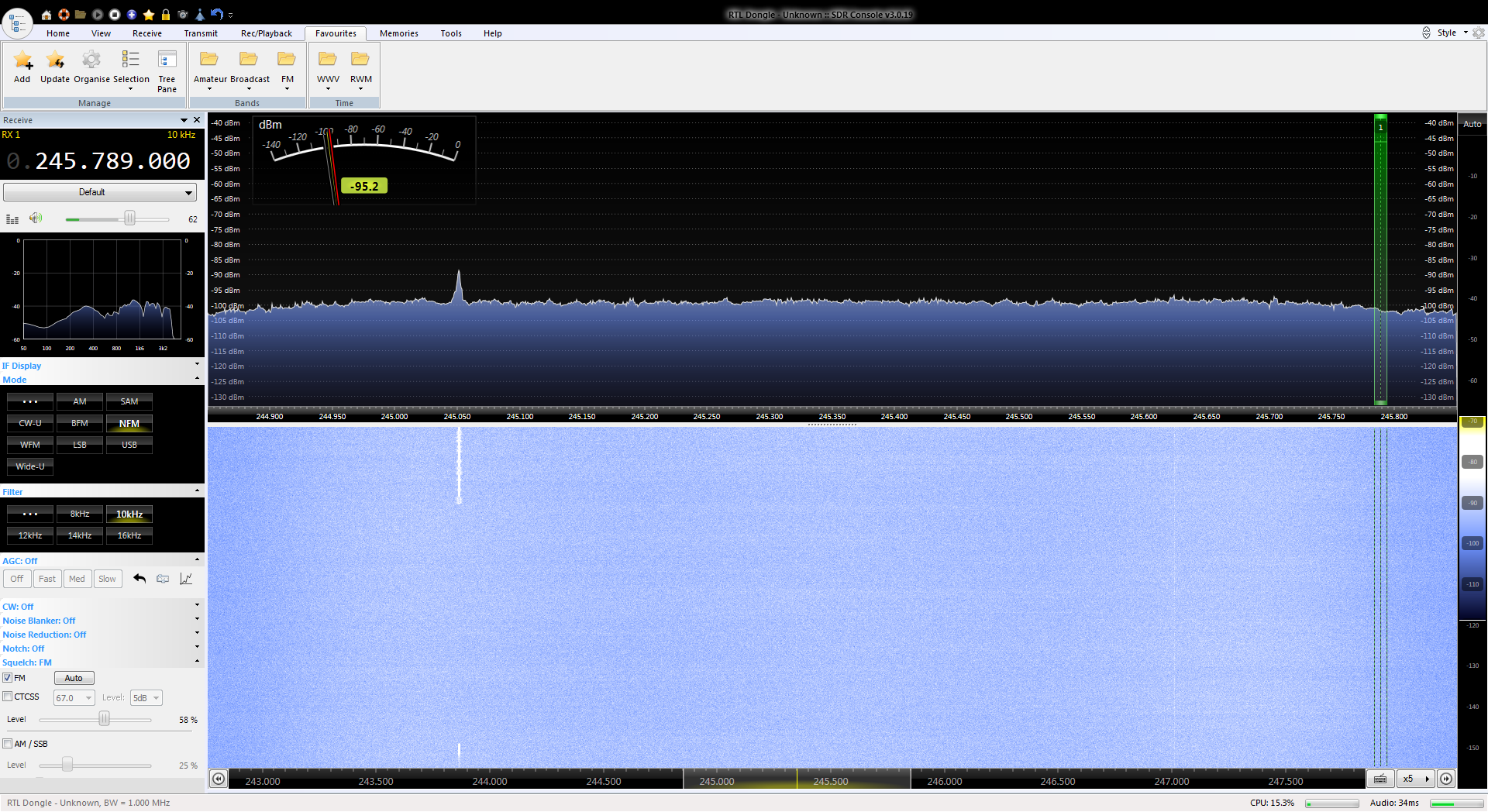Click the AGC graph icon
This screenshot has width=1488, height=812.
pos(186,579)
